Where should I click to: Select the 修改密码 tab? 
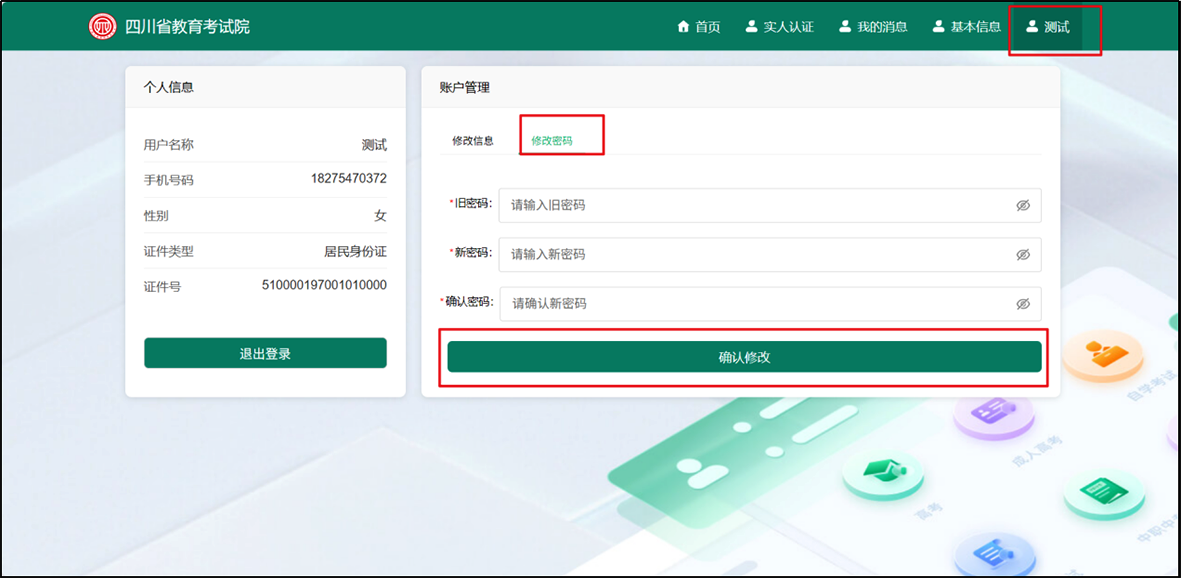tap(552, 141)
